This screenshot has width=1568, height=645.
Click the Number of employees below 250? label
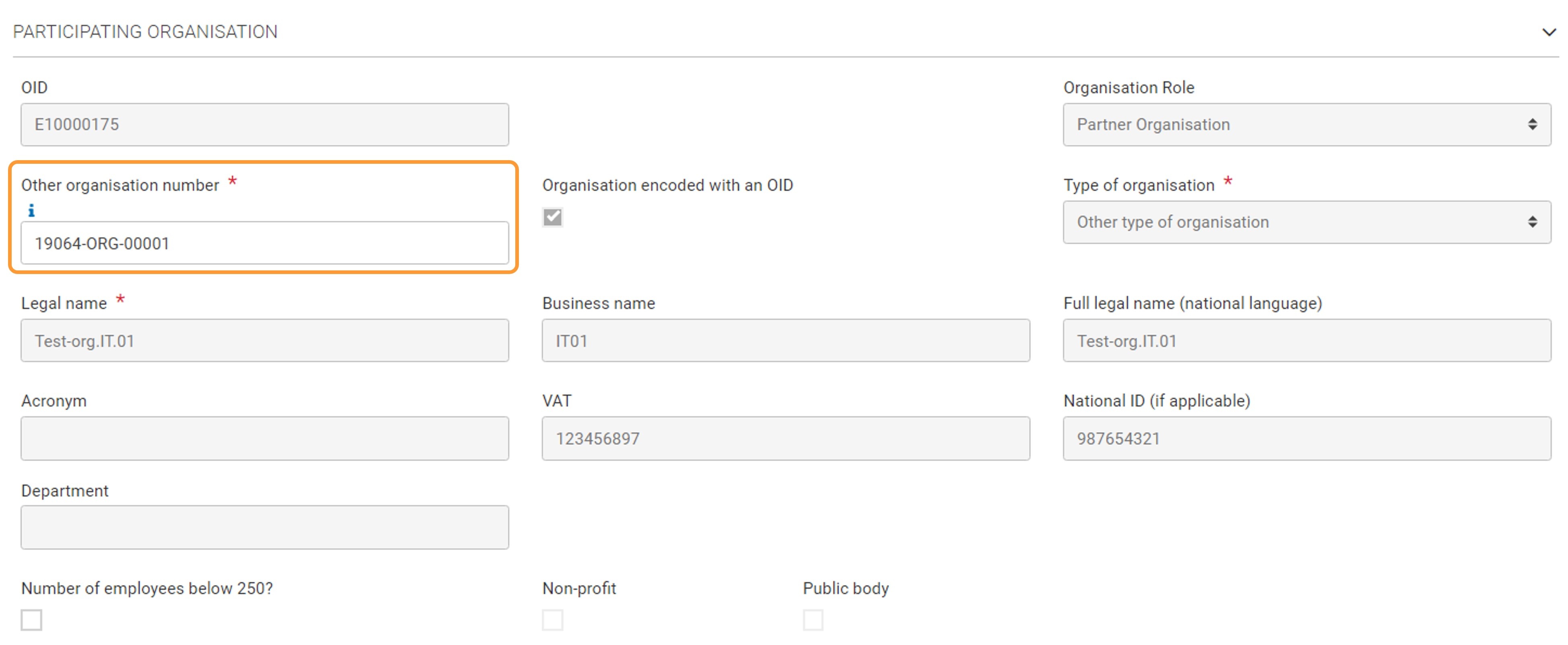coord(147,588)
